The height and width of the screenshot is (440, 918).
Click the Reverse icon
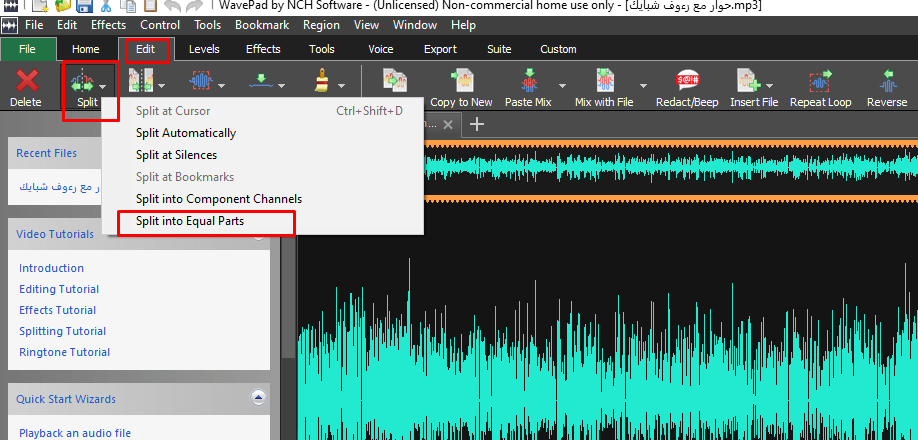tap(888, 81)
